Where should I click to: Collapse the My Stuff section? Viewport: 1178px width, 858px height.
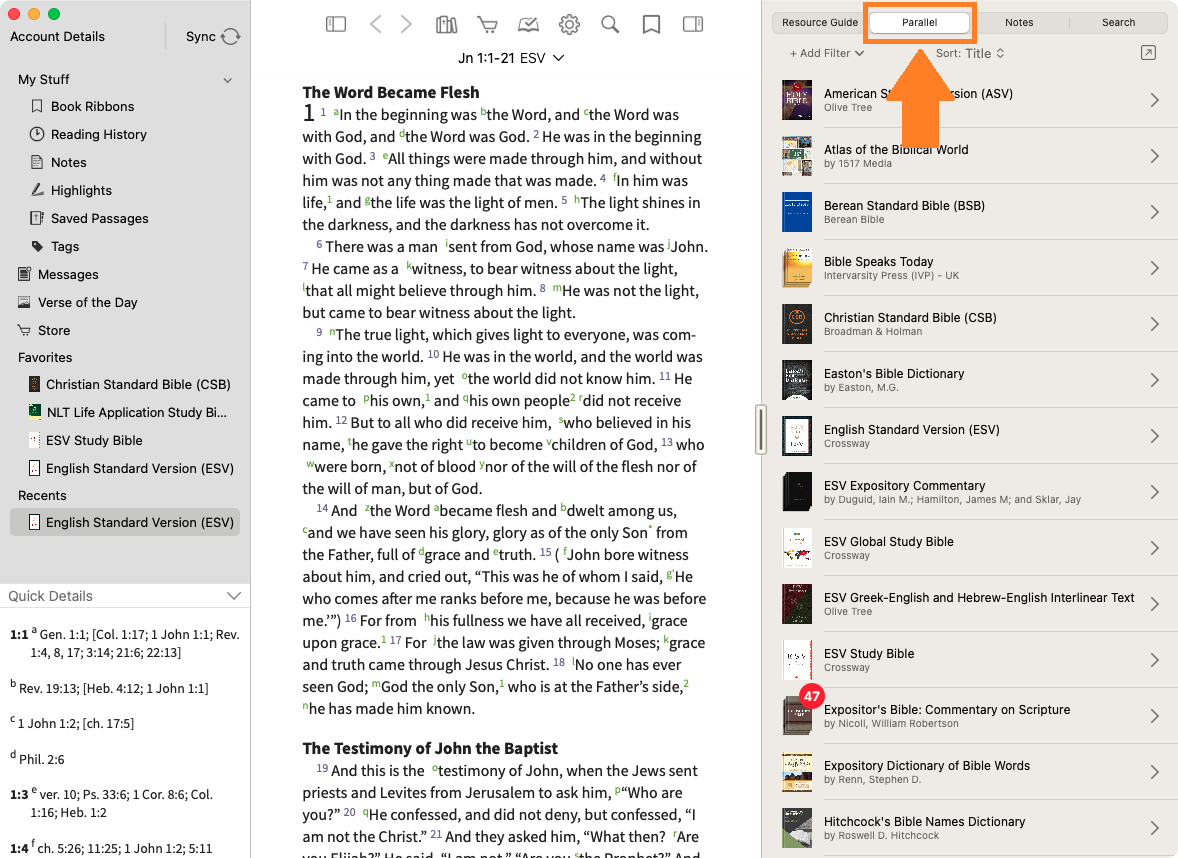coord(228,80)
